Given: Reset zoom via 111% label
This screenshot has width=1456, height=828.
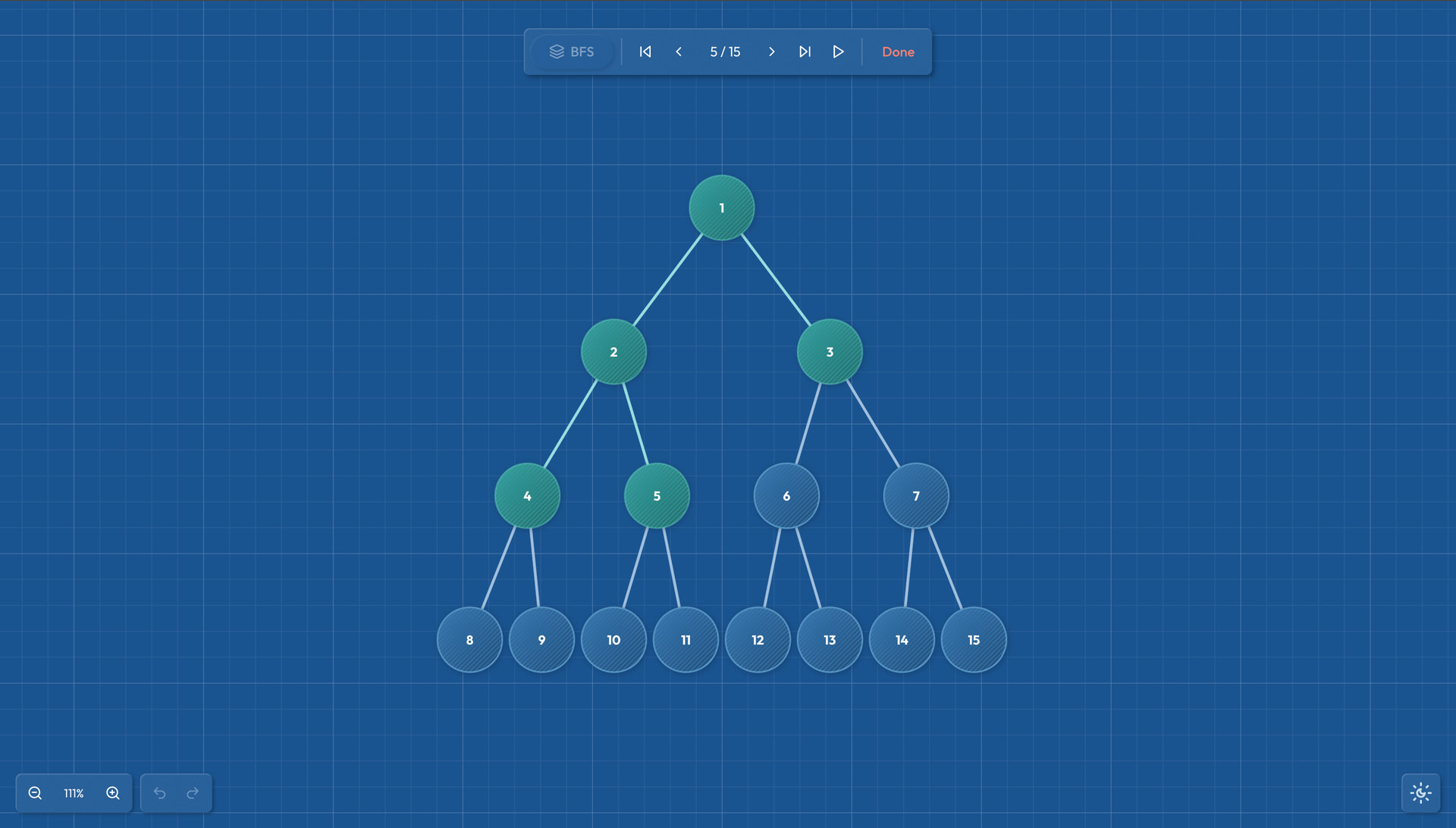Looking at the screenshot, I should click(74, 793).
